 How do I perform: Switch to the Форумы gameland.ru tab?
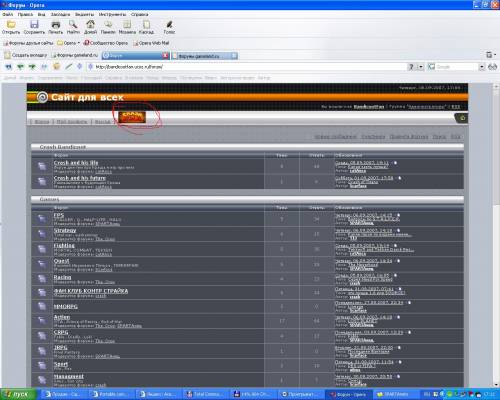tap(204, 56)
